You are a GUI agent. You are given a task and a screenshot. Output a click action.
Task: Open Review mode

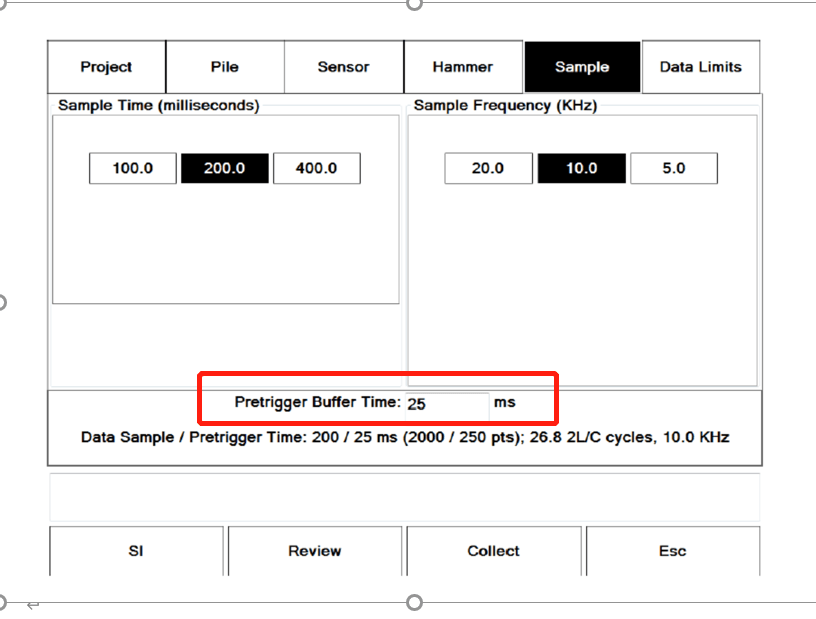pos(314,551)
